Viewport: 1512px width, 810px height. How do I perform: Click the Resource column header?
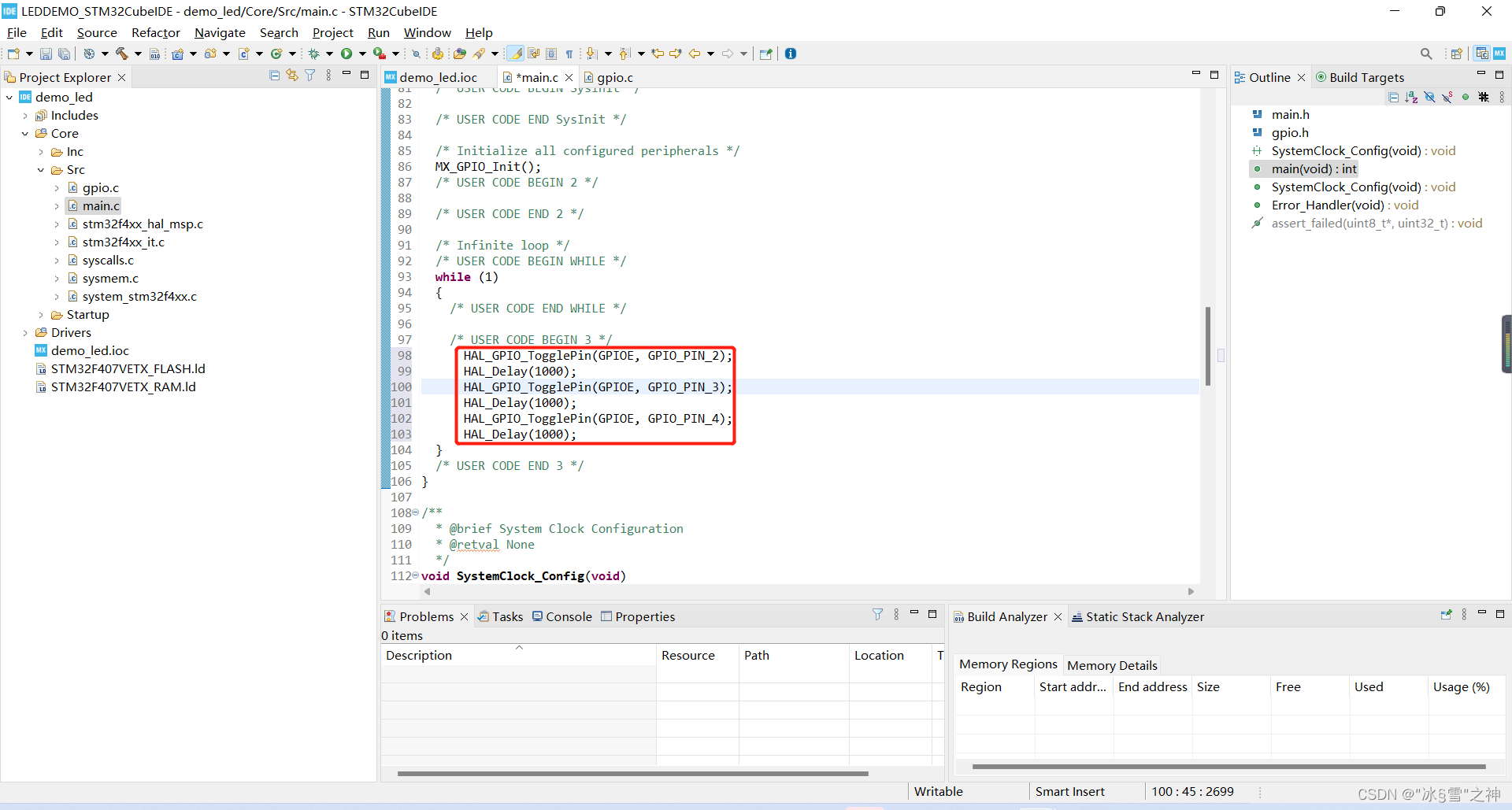coord(698,655)
